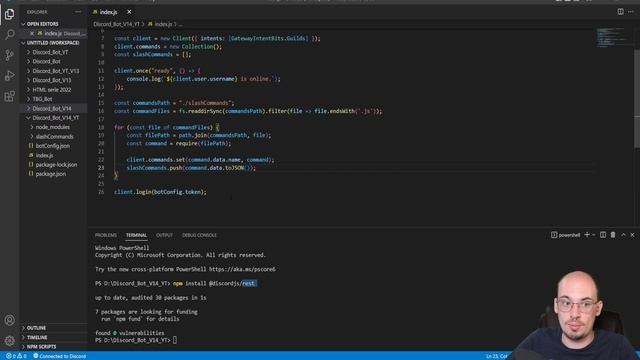The image size is (640, 360).
Task: Open the Manage gear settings
Action: pos(9,340)
